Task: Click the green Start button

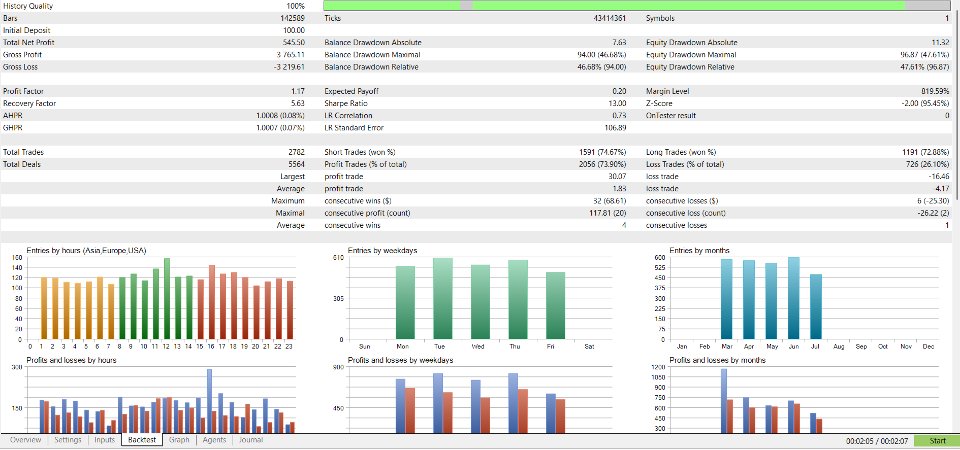Action: [937, 441]
